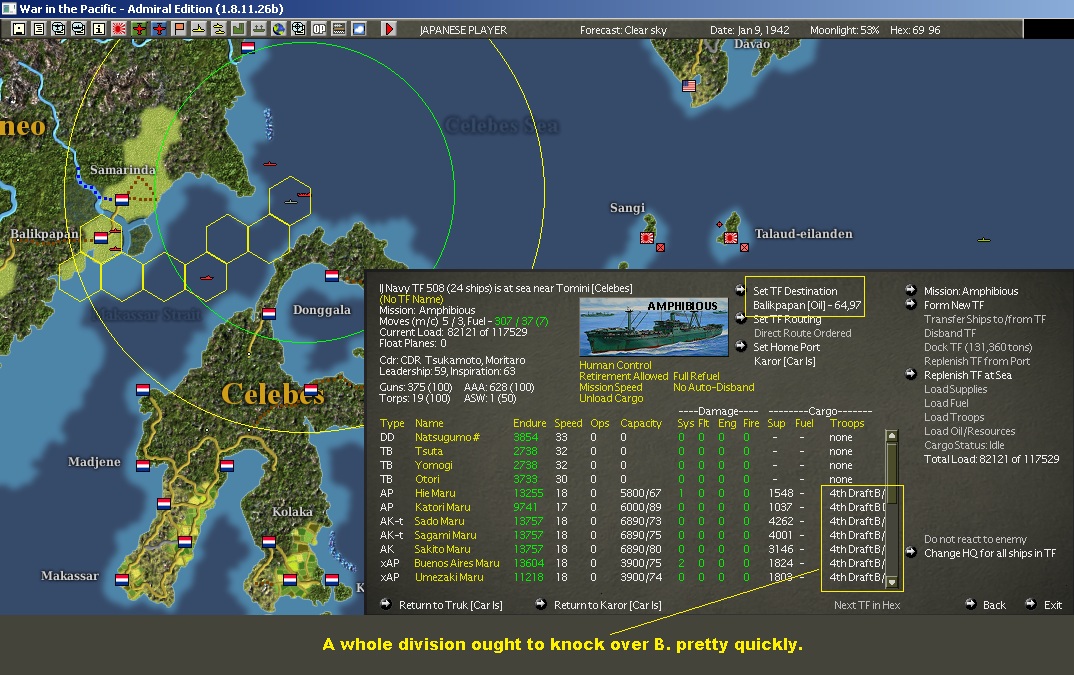Click amphibious ship picture thumbnail
The height and width of the screenshot is (675, 1074).
653,327
